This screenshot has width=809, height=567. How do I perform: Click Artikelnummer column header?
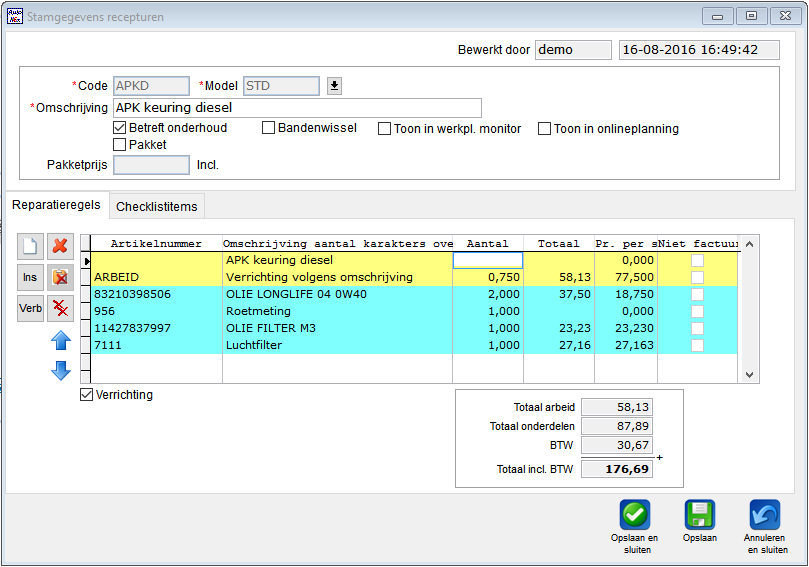point(156,244)
